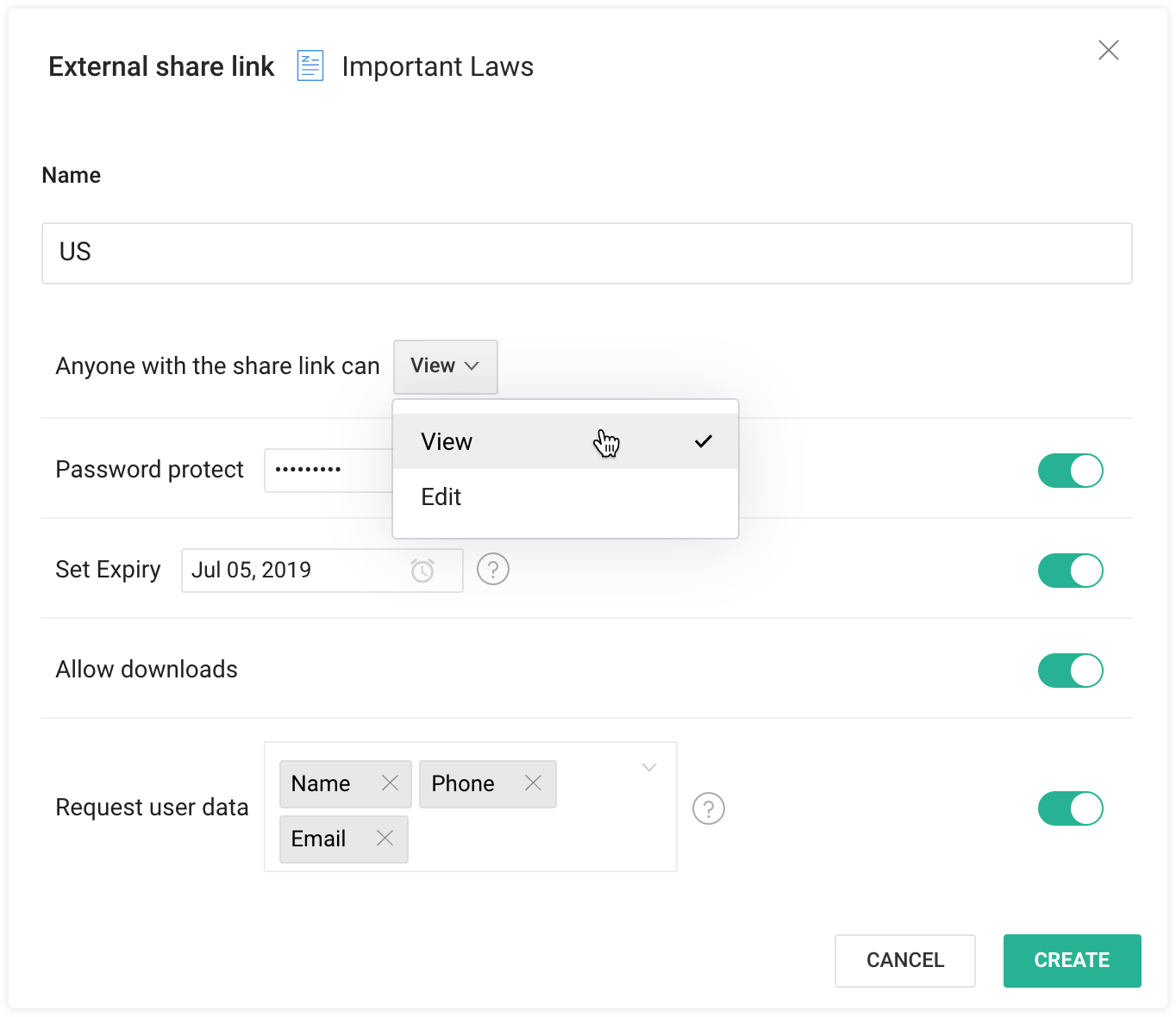Collapse the View permission dropdown chevron

point(472,366)
